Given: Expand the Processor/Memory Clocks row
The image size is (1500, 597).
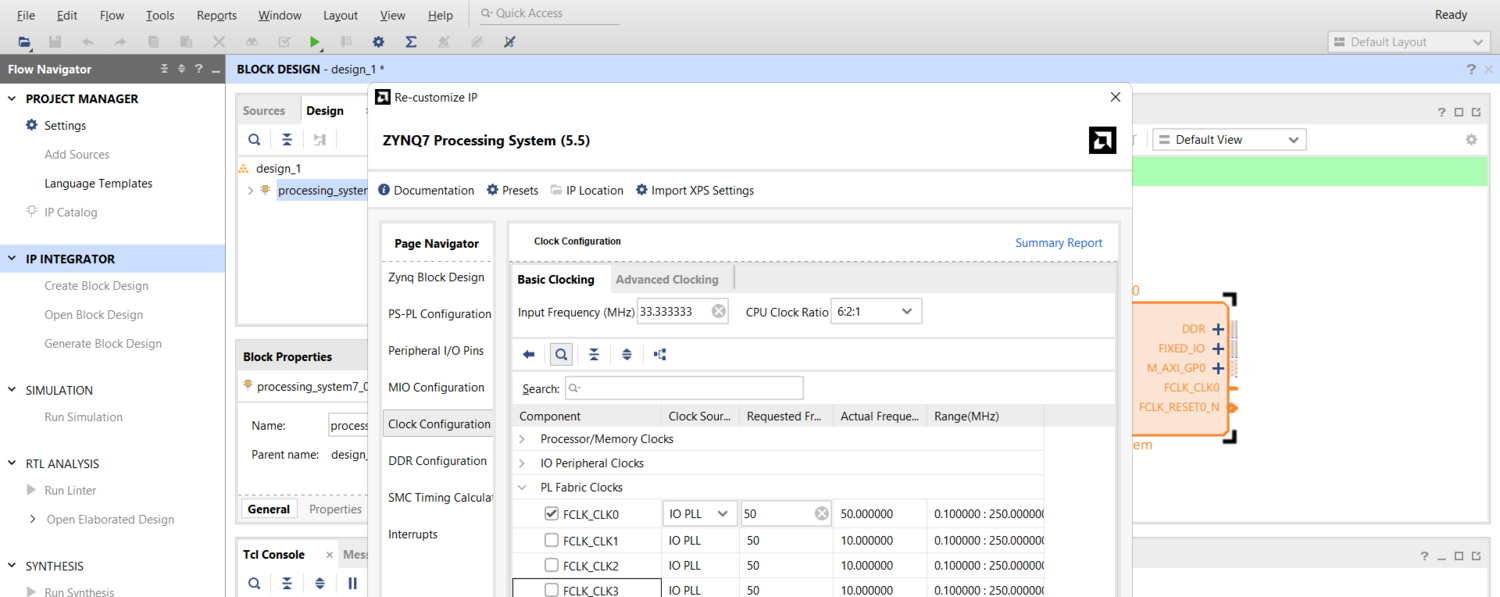Looking at the screenshot, I should pos(522,439).
